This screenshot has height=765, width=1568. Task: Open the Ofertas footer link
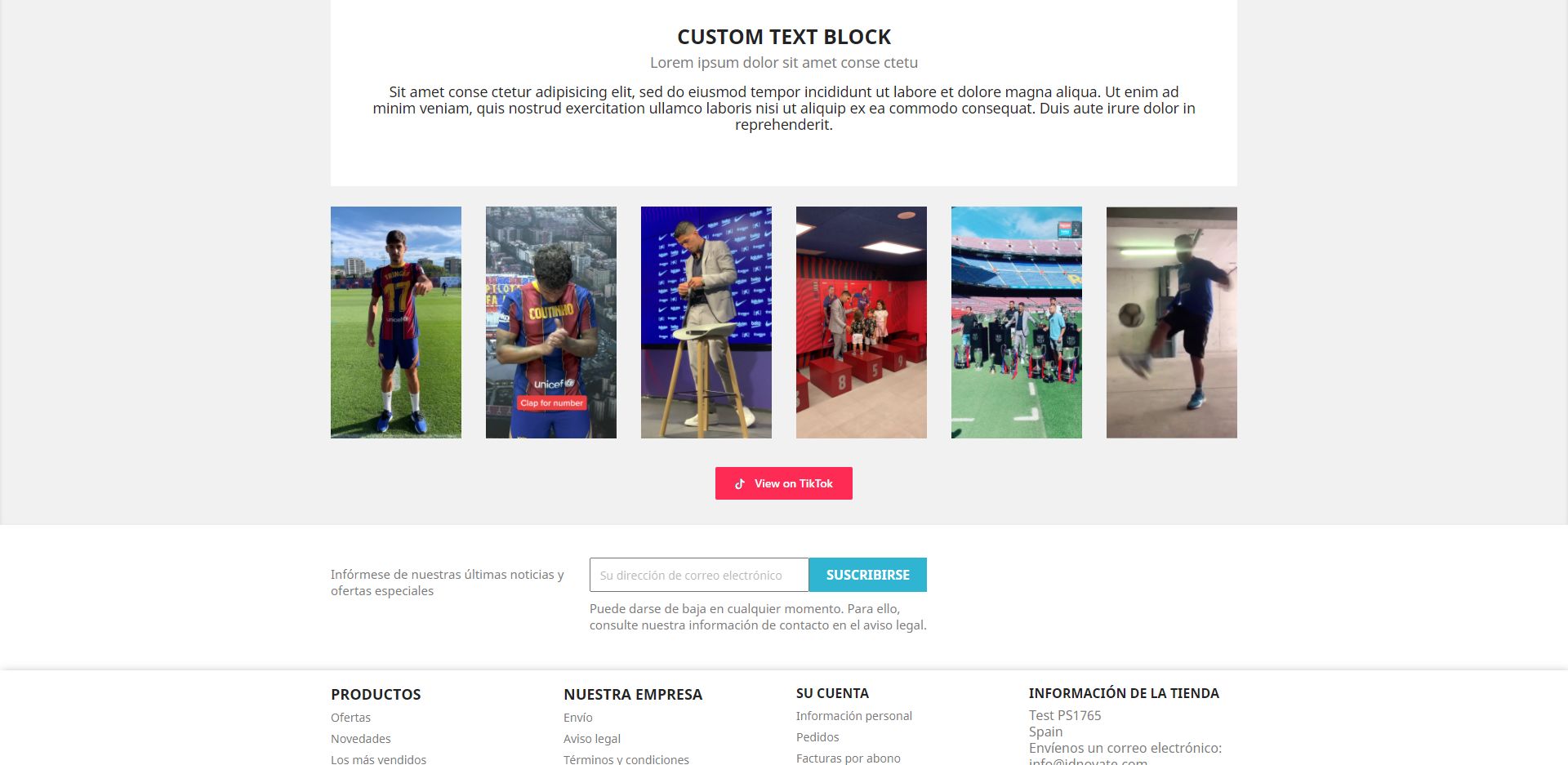(350, 718)
